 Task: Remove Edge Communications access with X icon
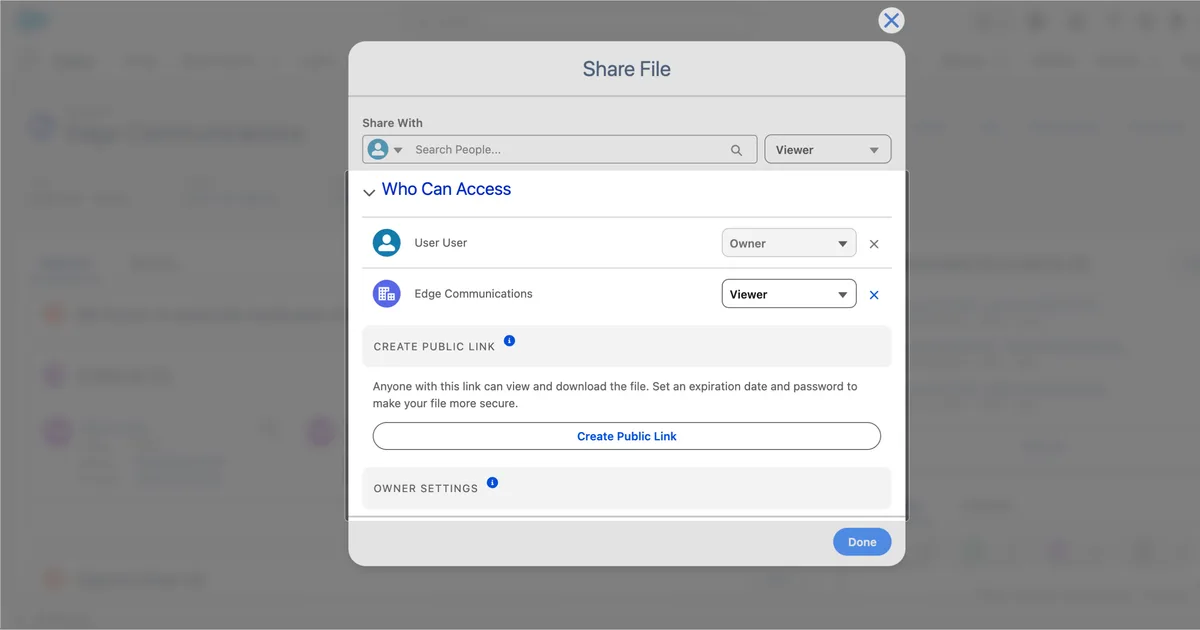(x=874, y=295)
